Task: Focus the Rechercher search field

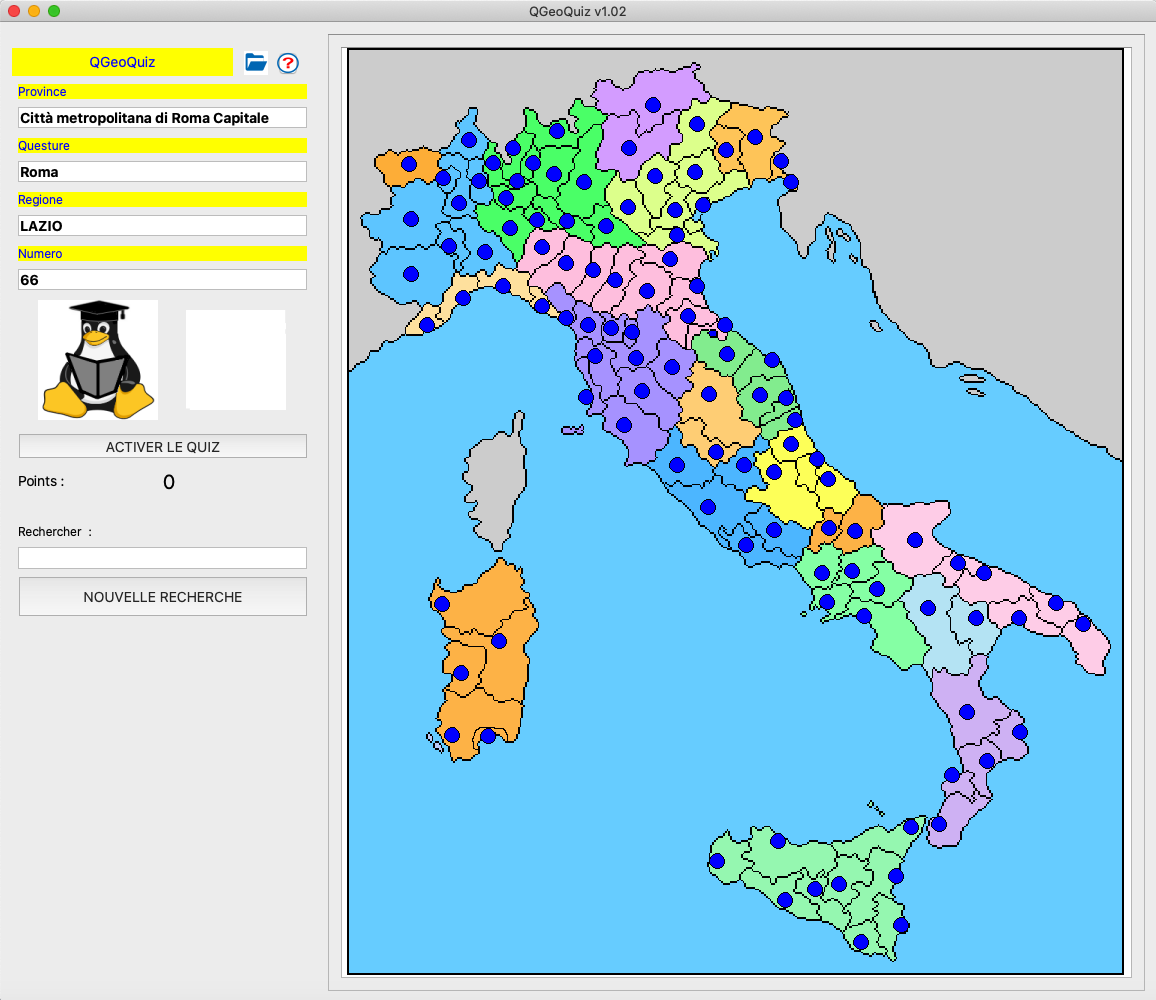Action: pos(162,558)
